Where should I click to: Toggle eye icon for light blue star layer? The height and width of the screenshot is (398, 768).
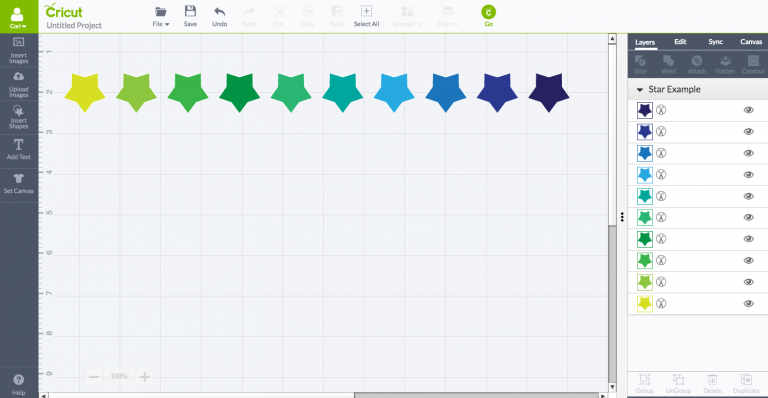pos(748,175)
